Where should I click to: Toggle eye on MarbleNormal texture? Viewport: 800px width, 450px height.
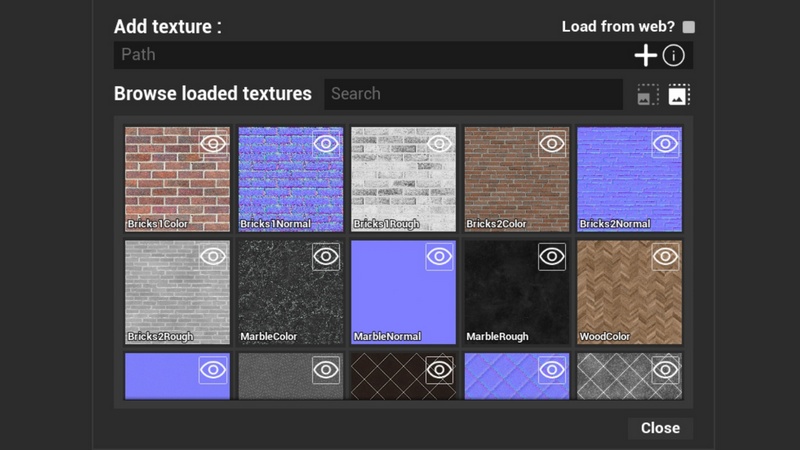pos(439,257)
